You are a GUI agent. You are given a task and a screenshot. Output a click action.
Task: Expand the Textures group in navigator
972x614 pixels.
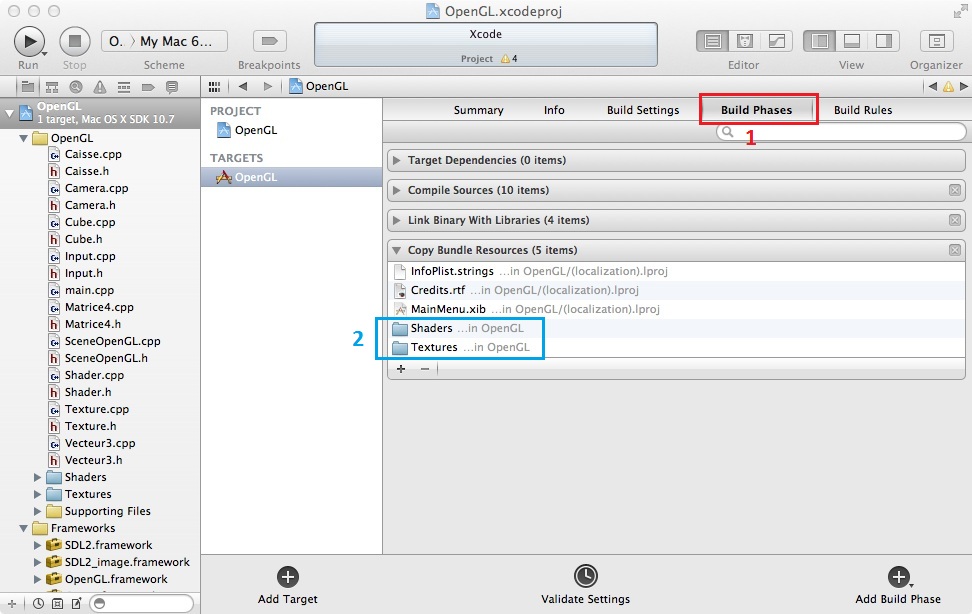pos(37,494)
